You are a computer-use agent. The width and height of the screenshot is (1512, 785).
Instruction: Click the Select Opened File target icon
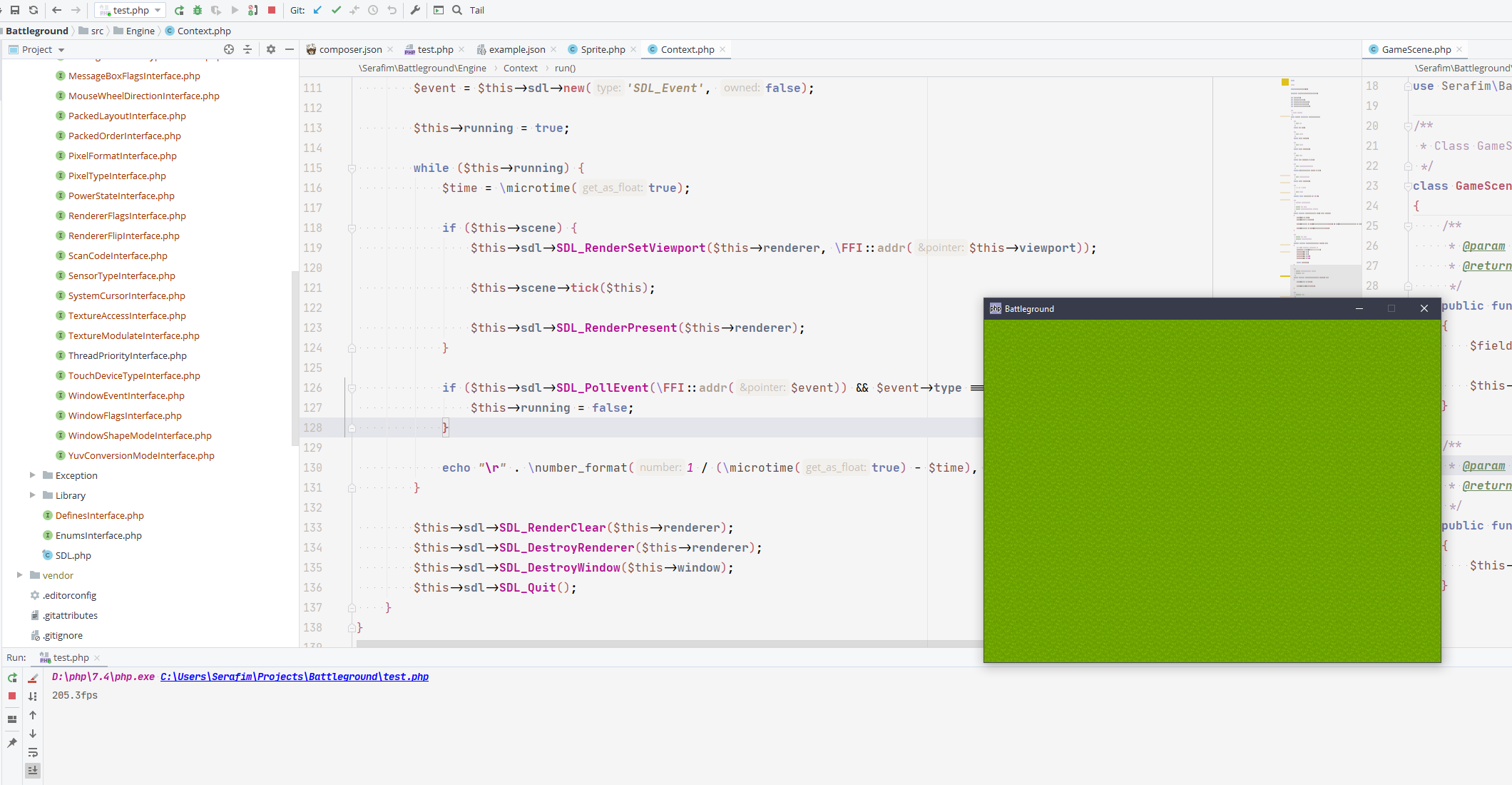coord(229,49)
